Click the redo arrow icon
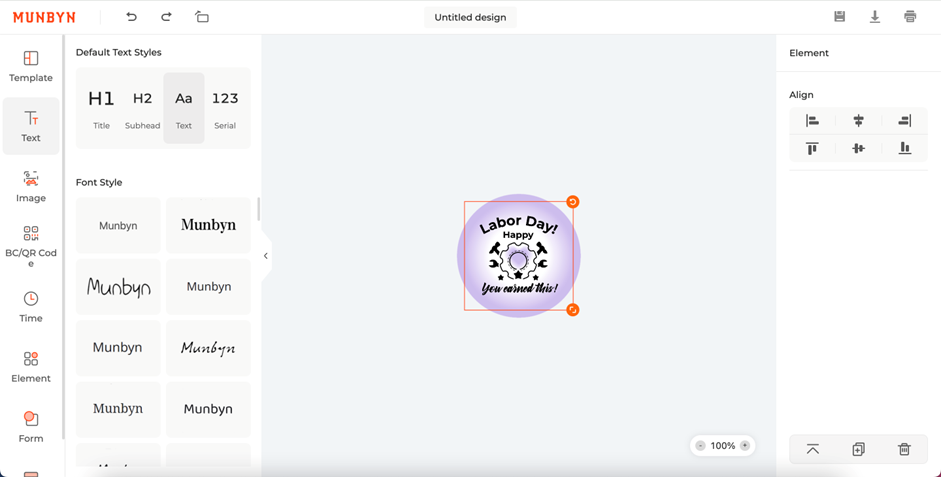The image size is (941, 477). (x=166, y=17)
